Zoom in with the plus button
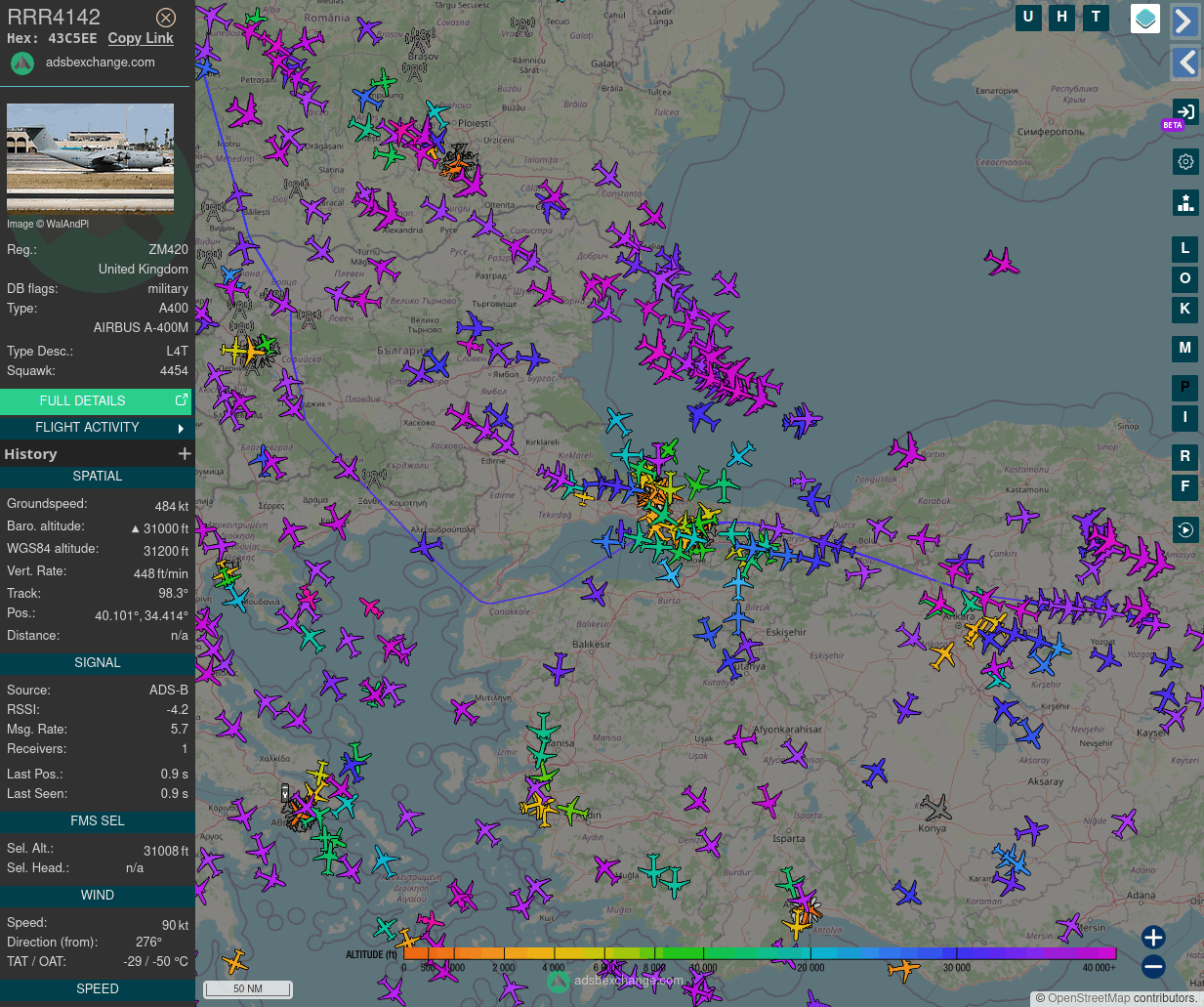The image size is (1204, 1007). (x=1153, y=938)
